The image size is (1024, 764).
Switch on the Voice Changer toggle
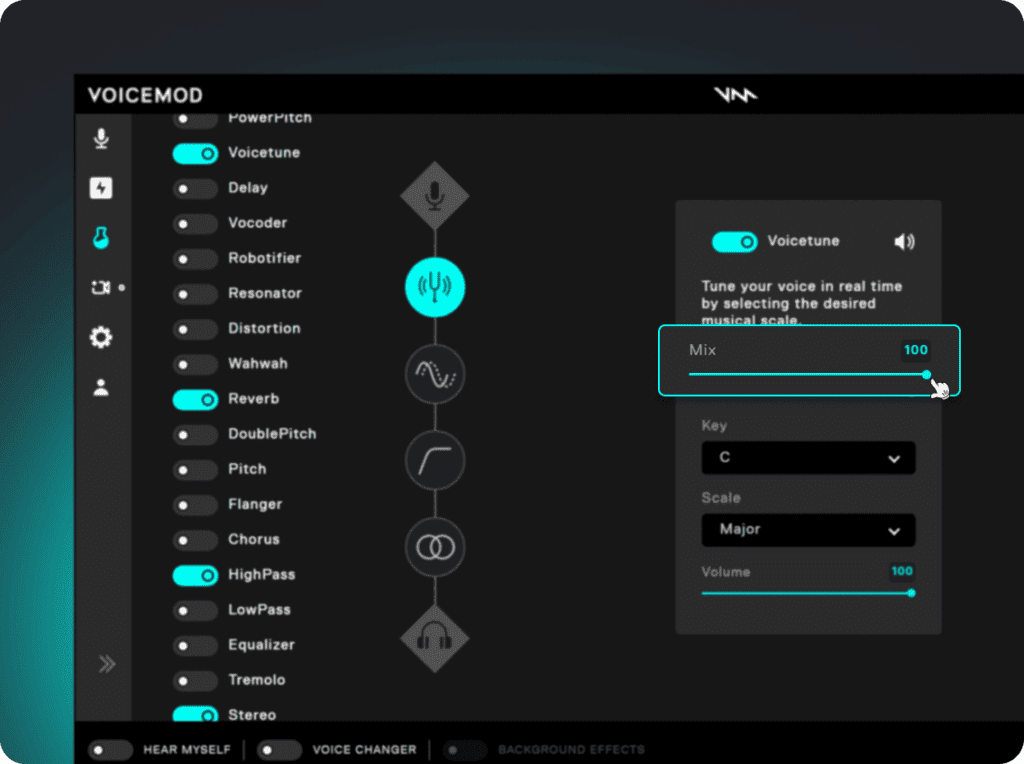pos(279,749)
